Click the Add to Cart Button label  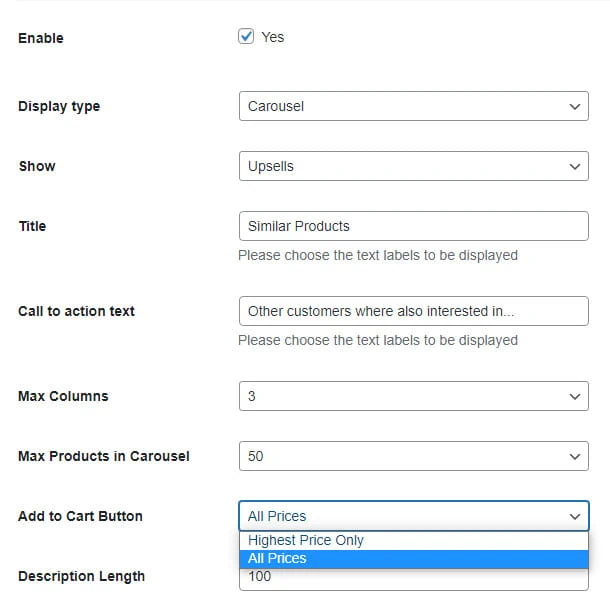[80, 516]
